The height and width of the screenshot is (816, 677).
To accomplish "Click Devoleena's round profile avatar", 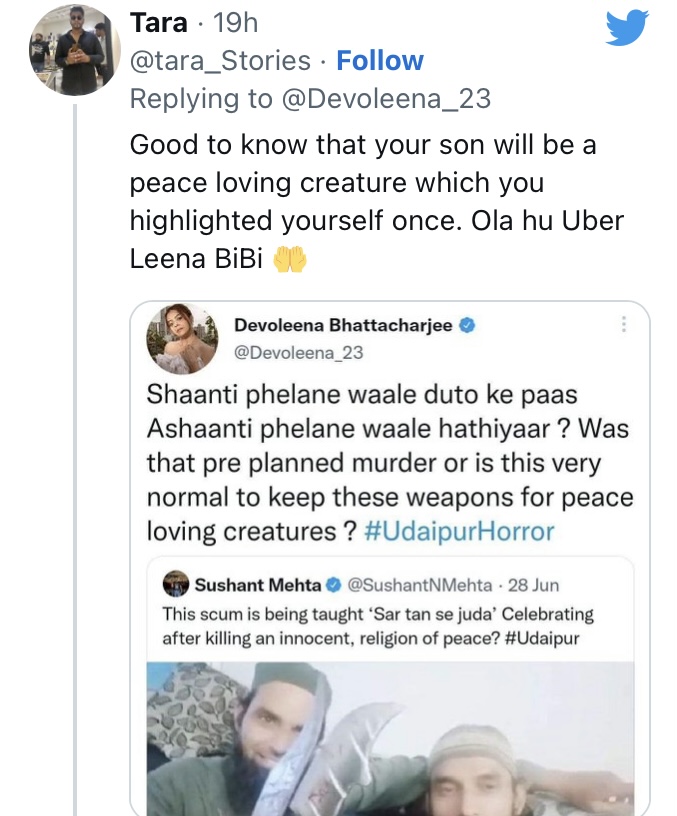I will [182, 339].
